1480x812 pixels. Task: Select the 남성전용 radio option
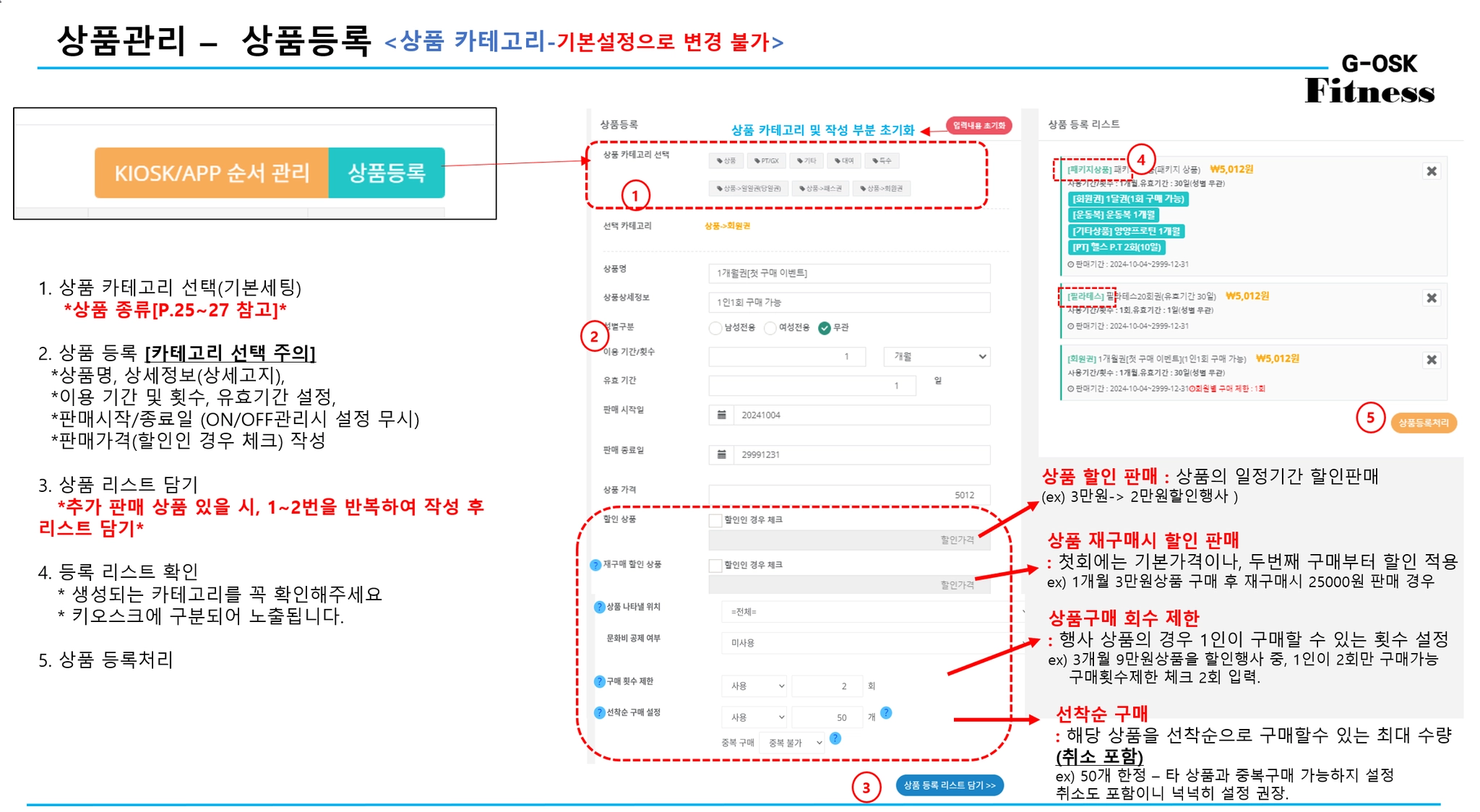[x=715, y=328]
